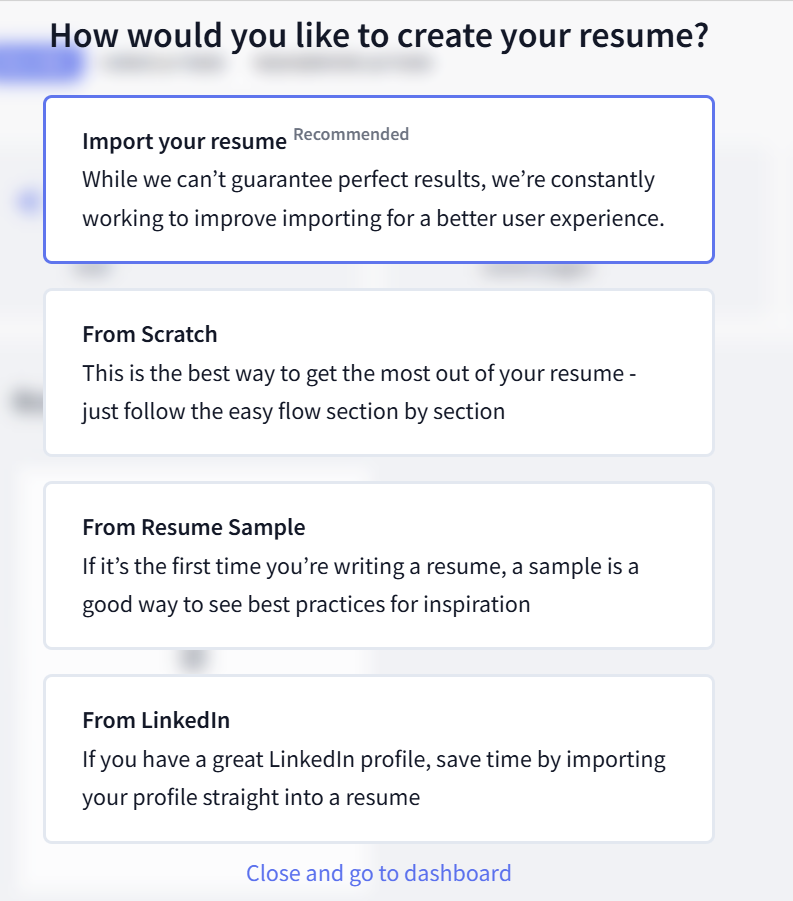Click "While we can't guarantee perfect results" line
This screenshot has width=793, height=901.
[368, 180]
